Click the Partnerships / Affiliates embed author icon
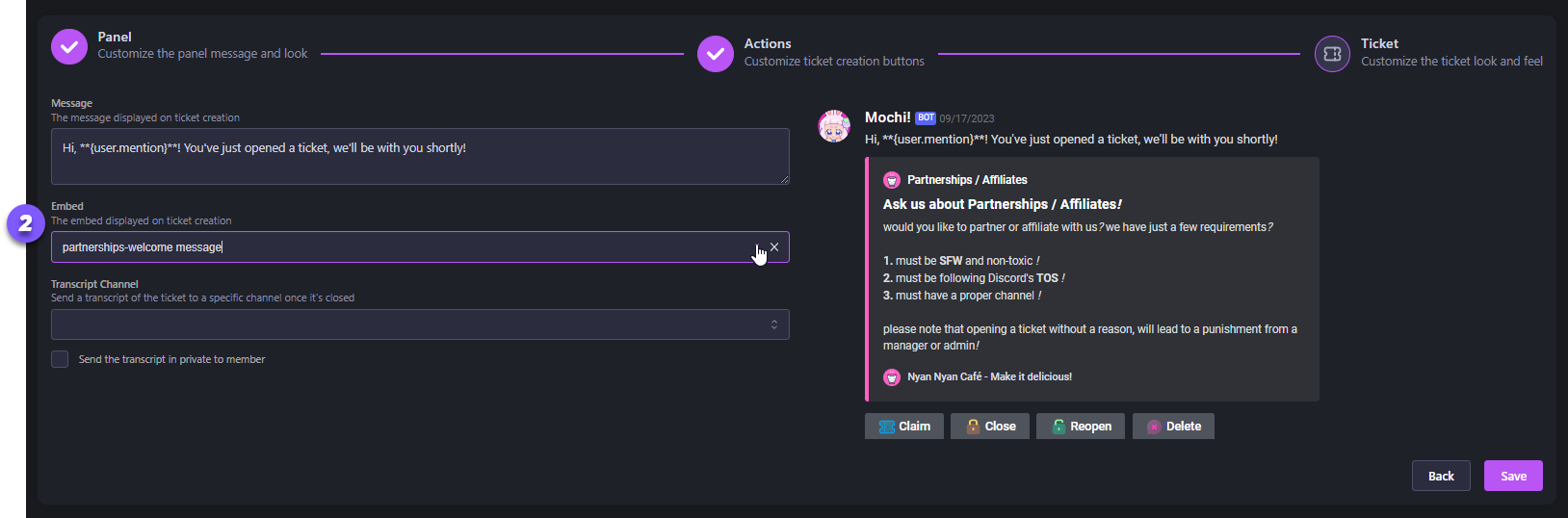The image size is (1568, 518). (x=892, y=180)
